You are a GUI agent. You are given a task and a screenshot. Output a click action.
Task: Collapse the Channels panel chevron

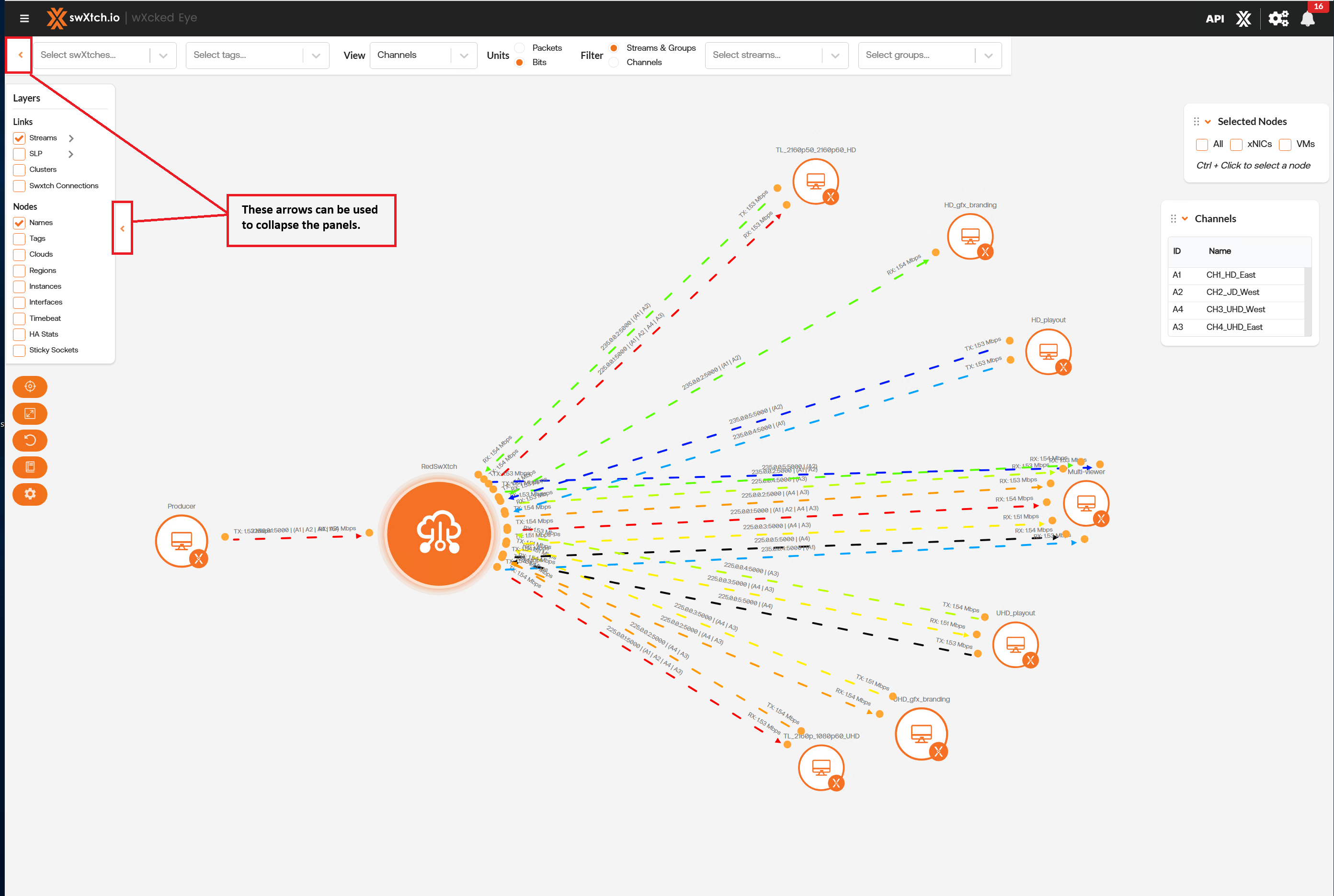tap(1185, 219)
